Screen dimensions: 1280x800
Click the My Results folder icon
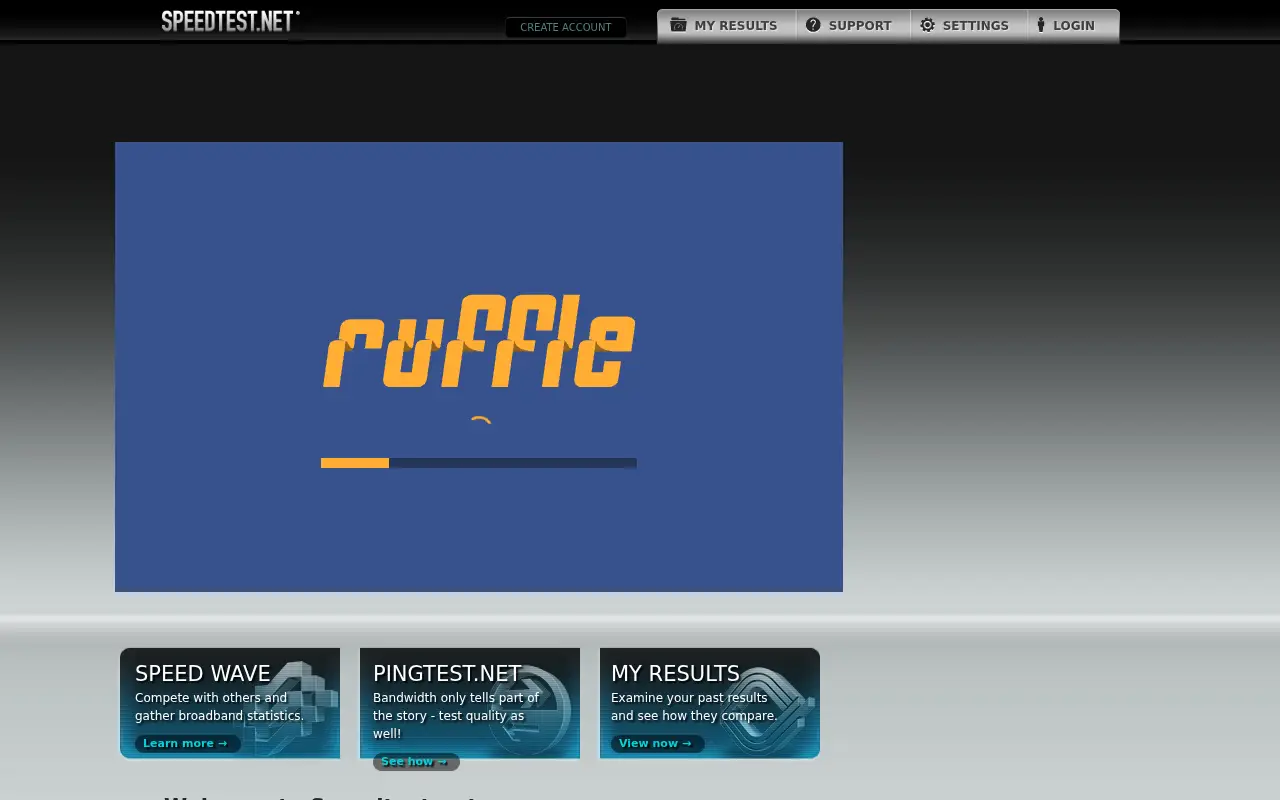678,25
